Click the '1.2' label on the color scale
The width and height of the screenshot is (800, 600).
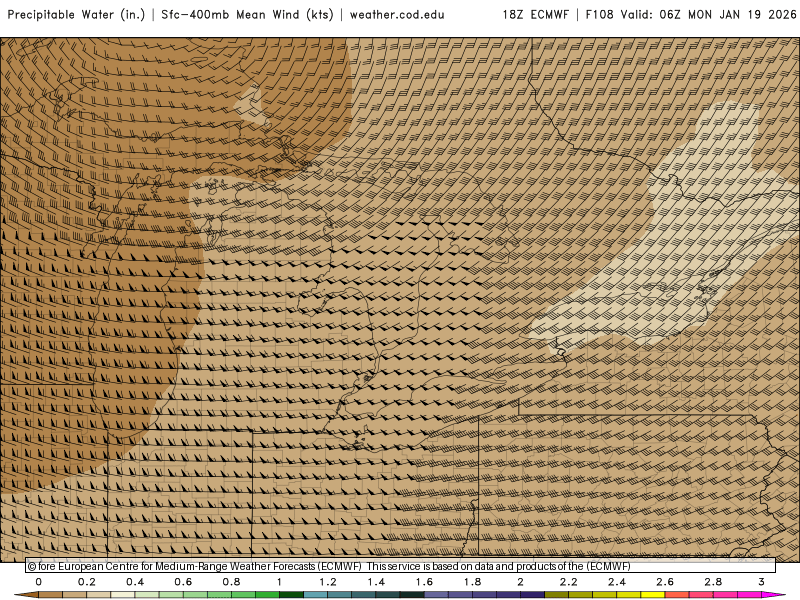328,582
